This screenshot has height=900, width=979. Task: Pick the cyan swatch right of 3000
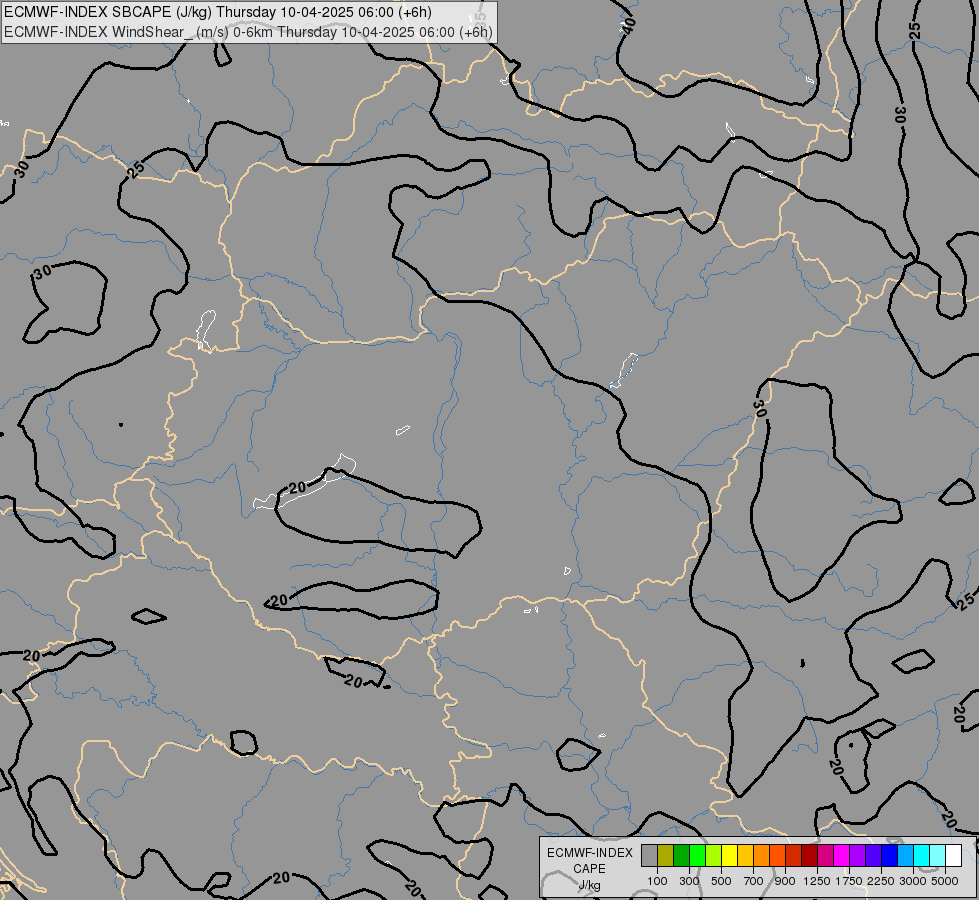pos(921,856)
